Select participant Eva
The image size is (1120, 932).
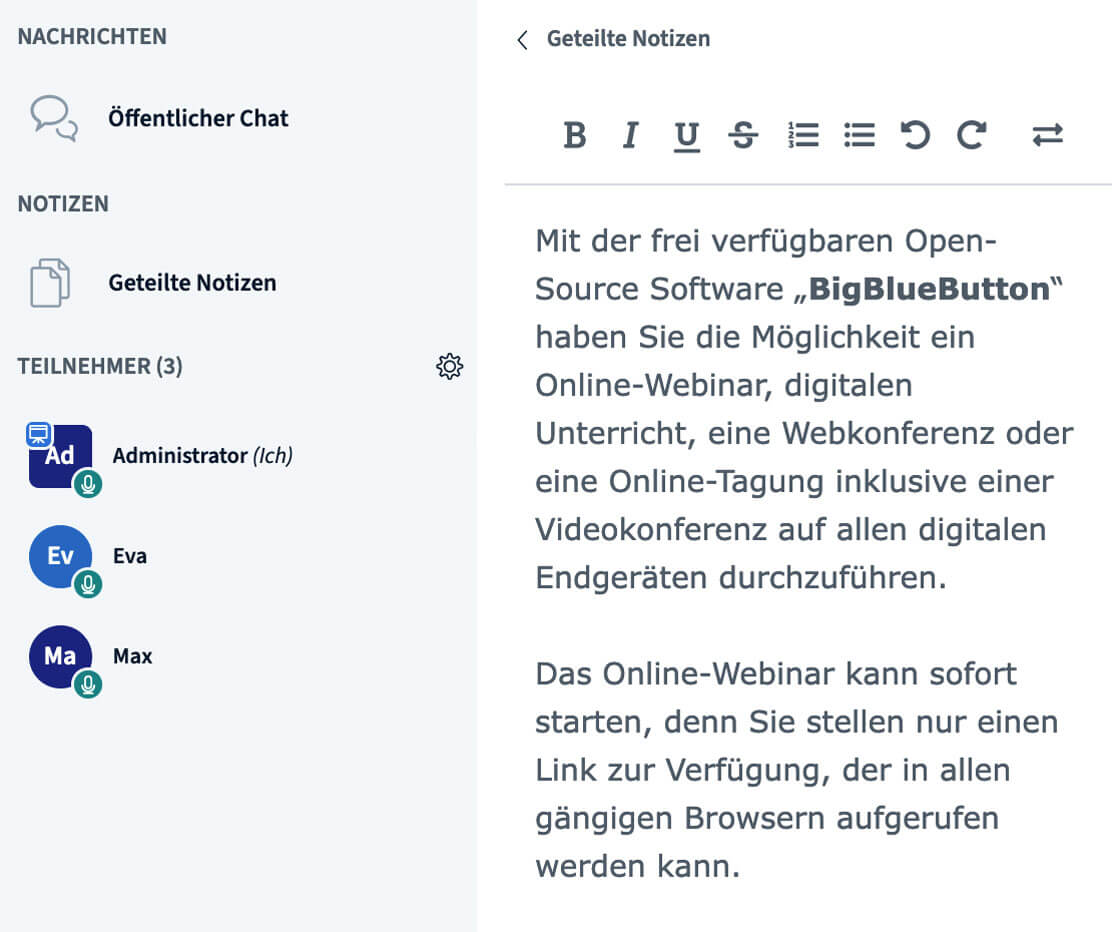click(x=130, y=556)
